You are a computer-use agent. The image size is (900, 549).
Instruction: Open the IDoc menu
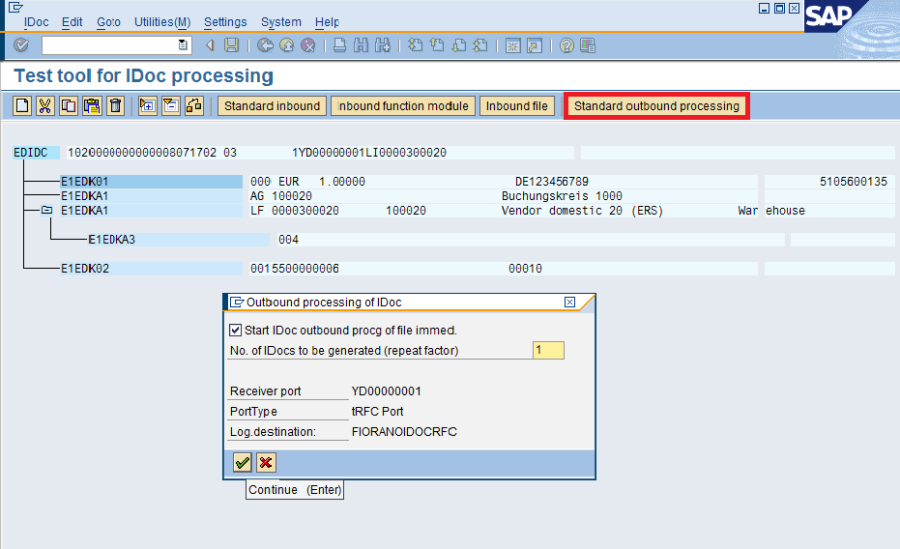(x=36, y=22)
